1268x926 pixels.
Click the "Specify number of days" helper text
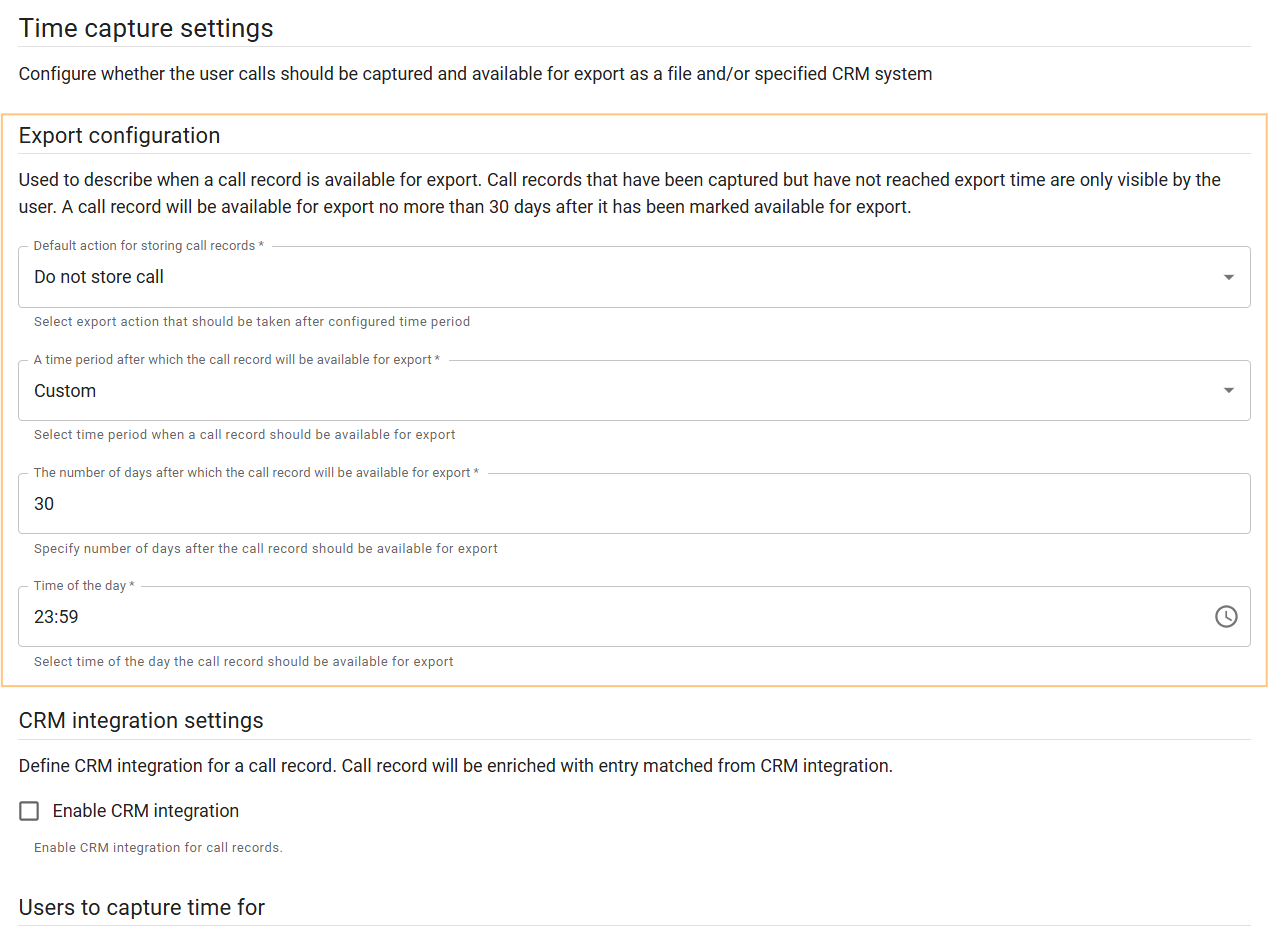266,549
